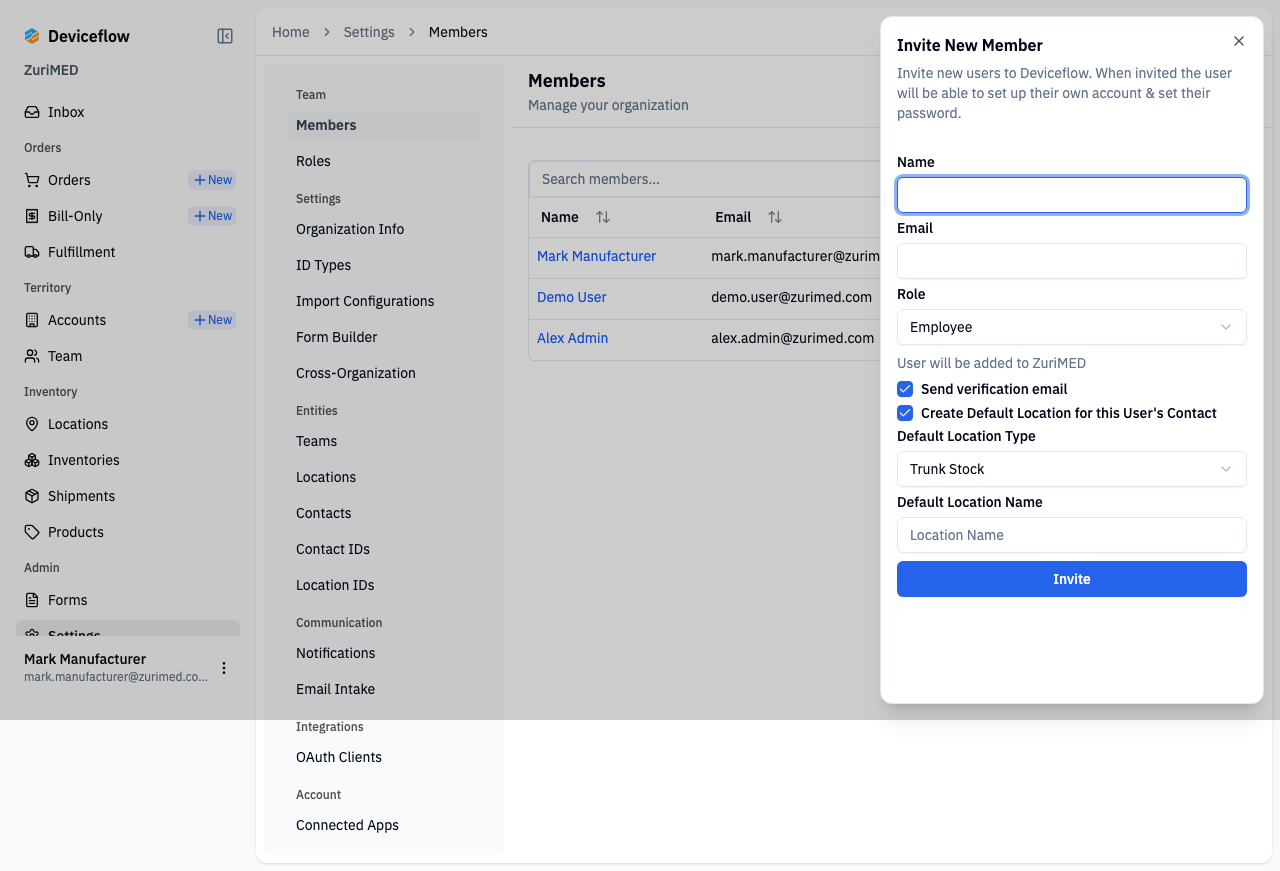
Task: Uncheck Send verification email
Action: [905, 389]
